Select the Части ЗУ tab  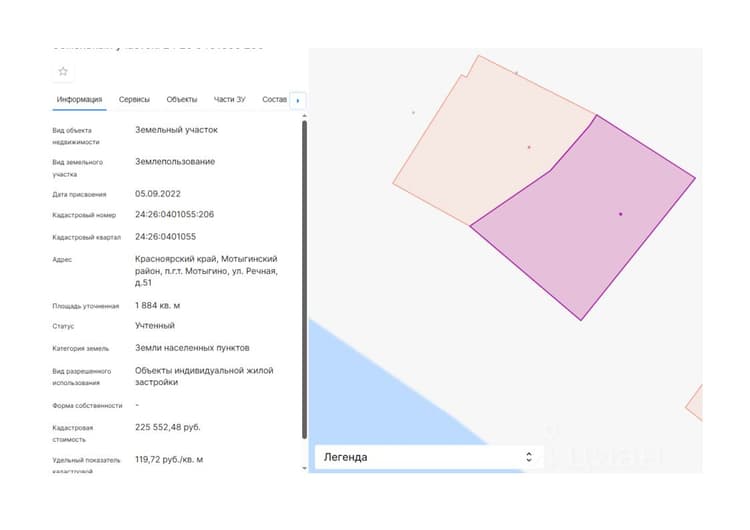[x=229, y=99]
